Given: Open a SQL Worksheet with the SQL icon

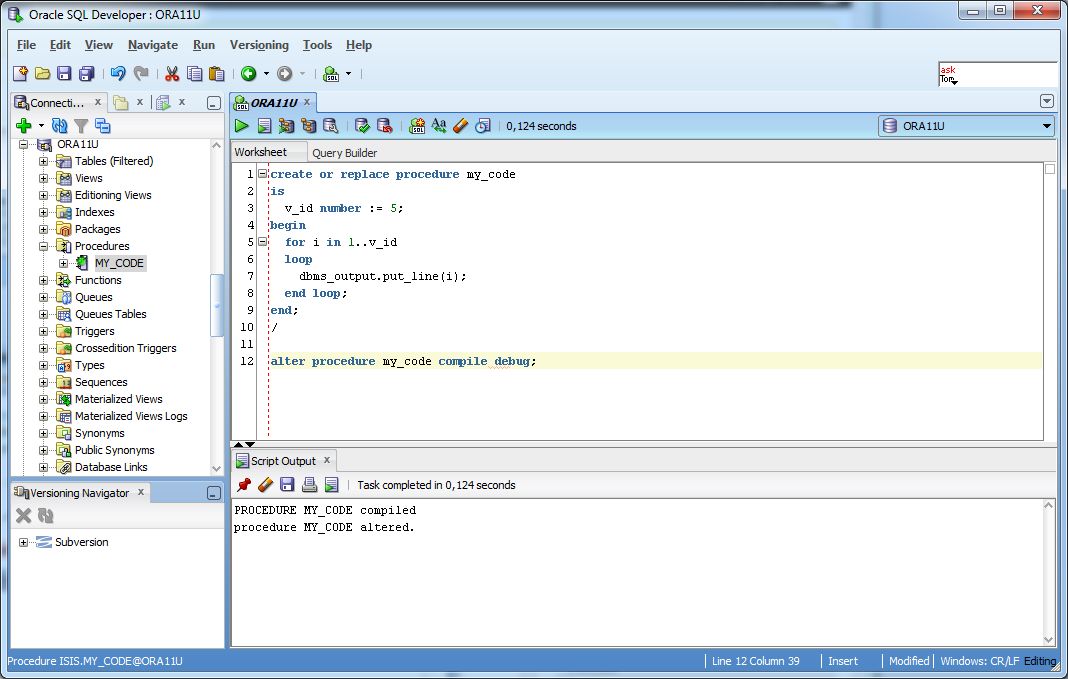Looking at the screenshot, I should 331,74.
